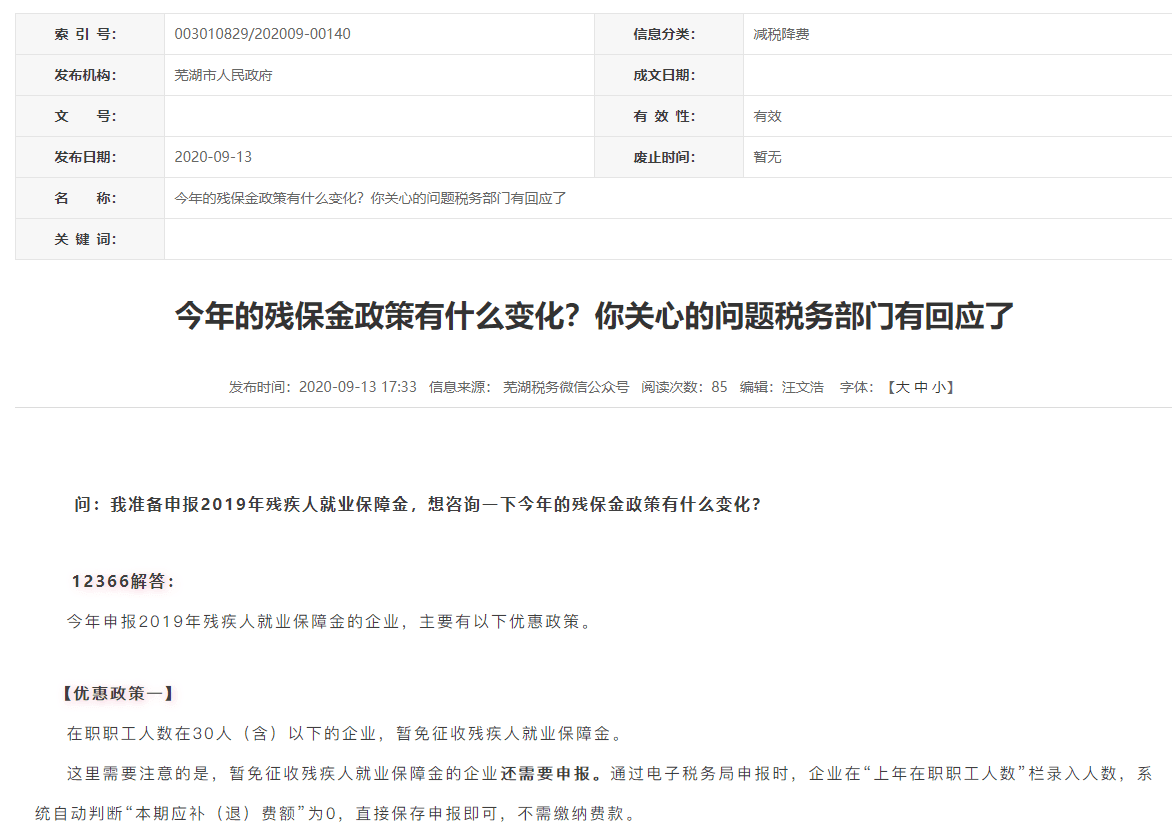Click the 12366解答 heading
The height and width of the screenshot is (830, 1172).
(123, 581)
